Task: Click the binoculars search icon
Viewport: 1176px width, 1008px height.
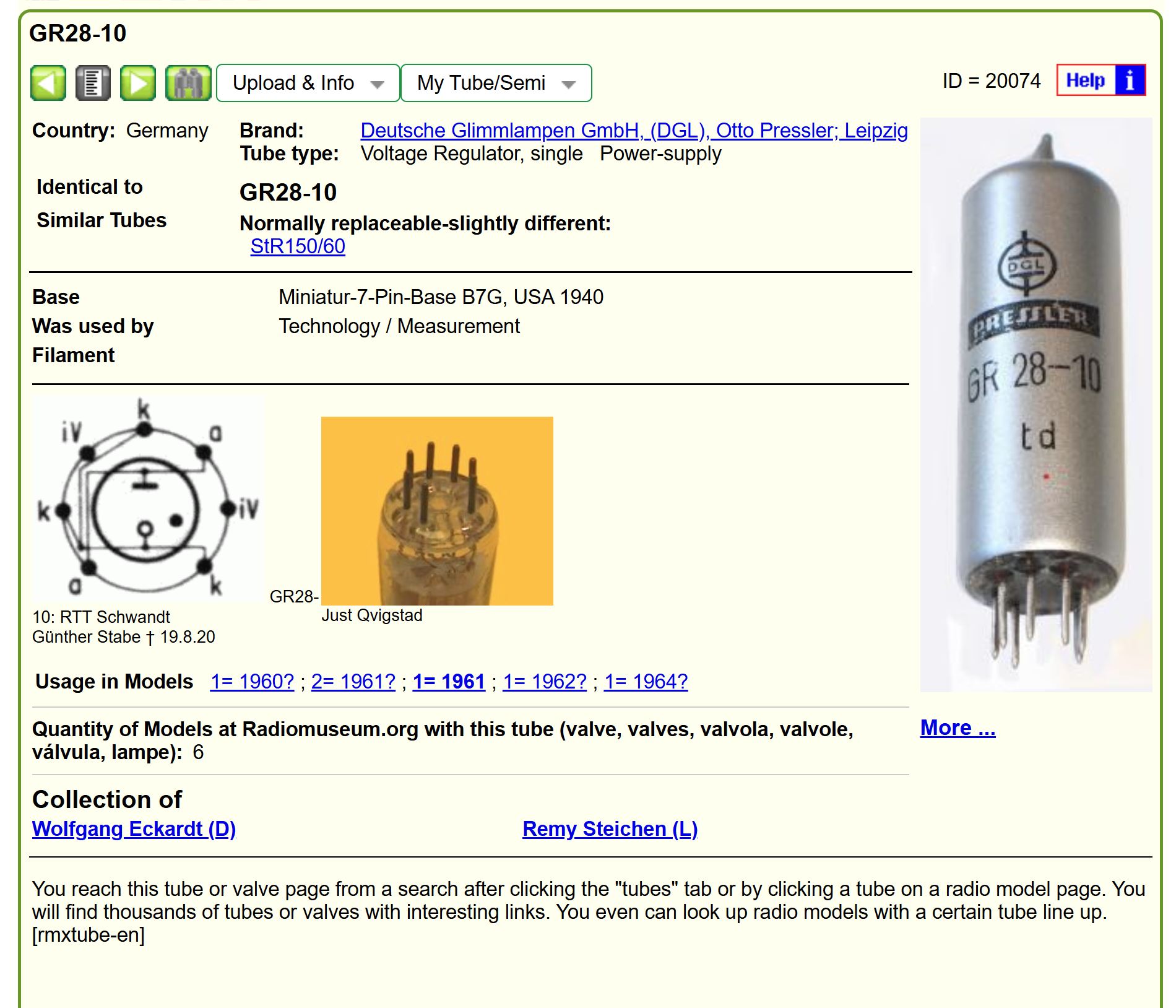Action: [188, 83]
